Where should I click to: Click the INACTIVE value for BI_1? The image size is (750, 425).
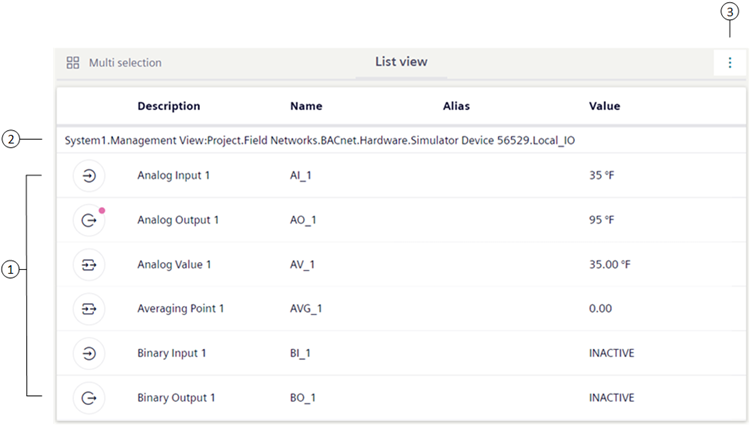click(x=612, y=353)
